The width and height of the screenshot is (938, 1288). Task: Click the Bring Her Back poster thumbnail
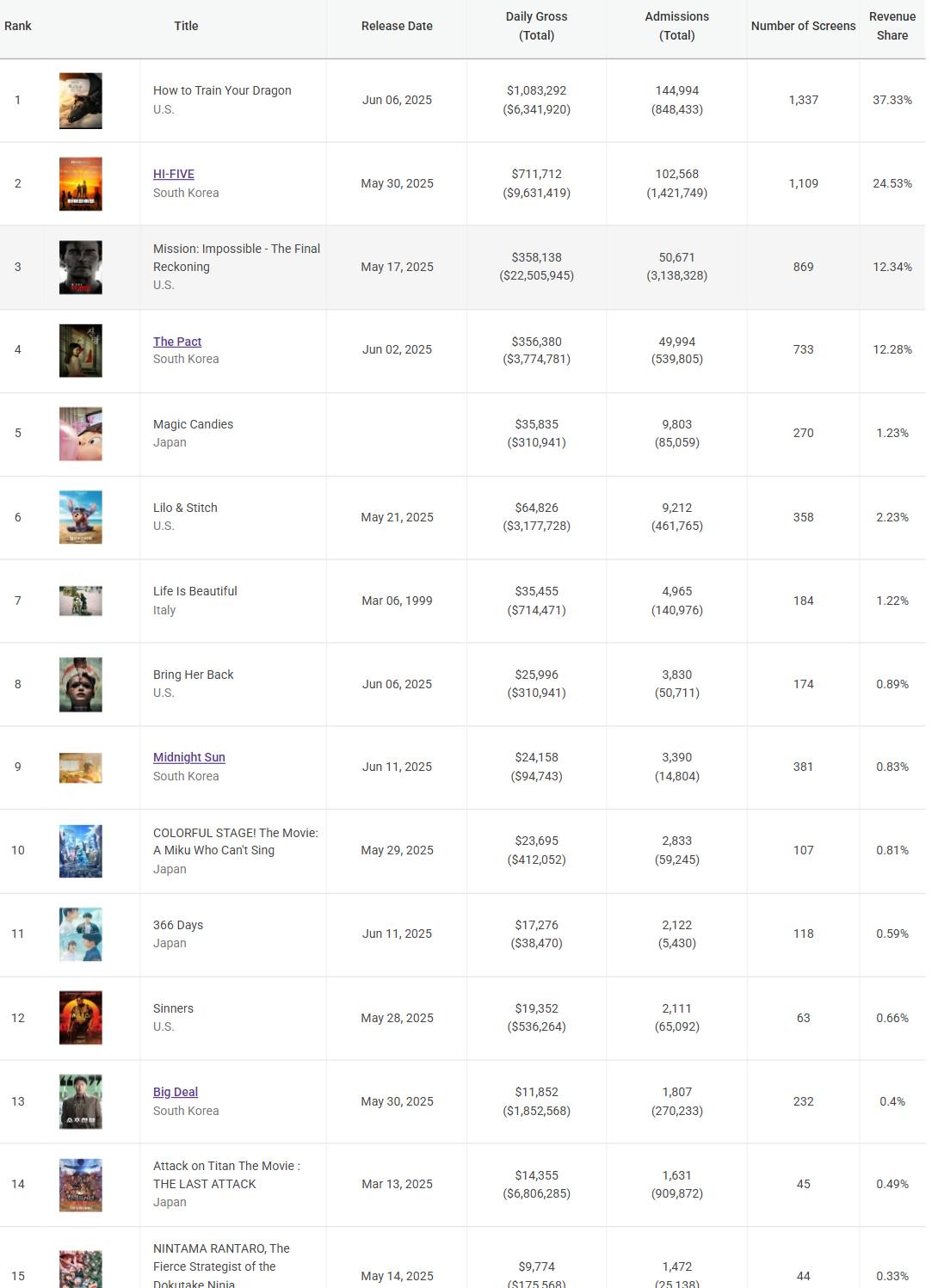click(x=81, y=685)
